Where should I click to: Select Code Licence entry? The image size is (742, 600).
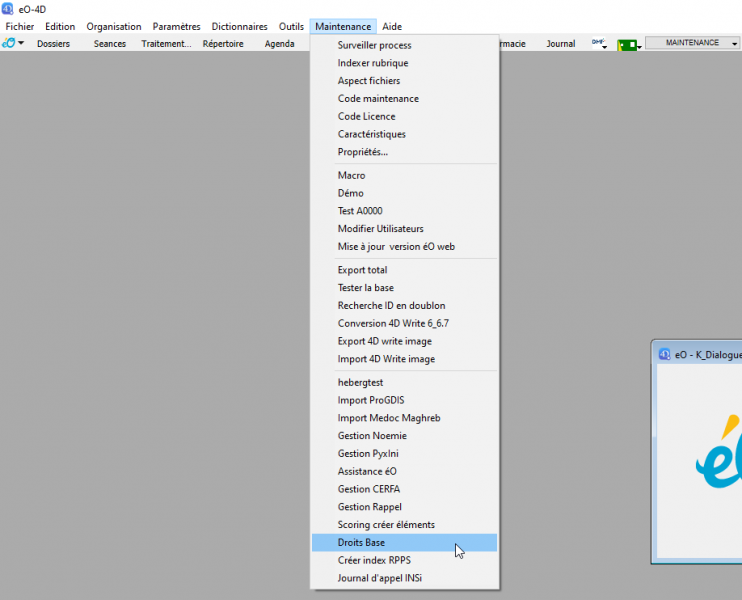tap(405, 116)
